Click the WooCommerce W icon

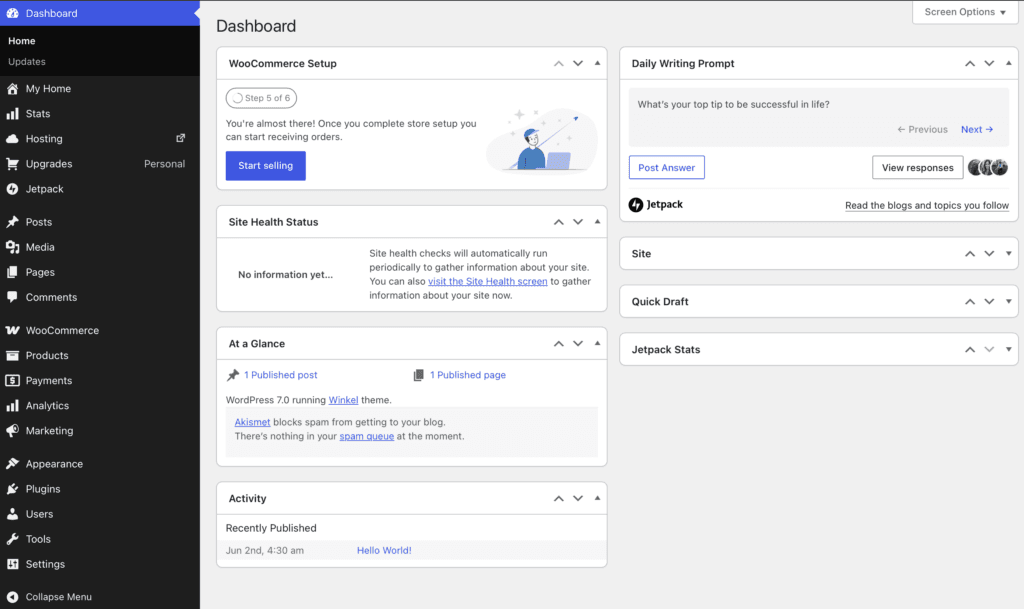(x=12, y=330)
